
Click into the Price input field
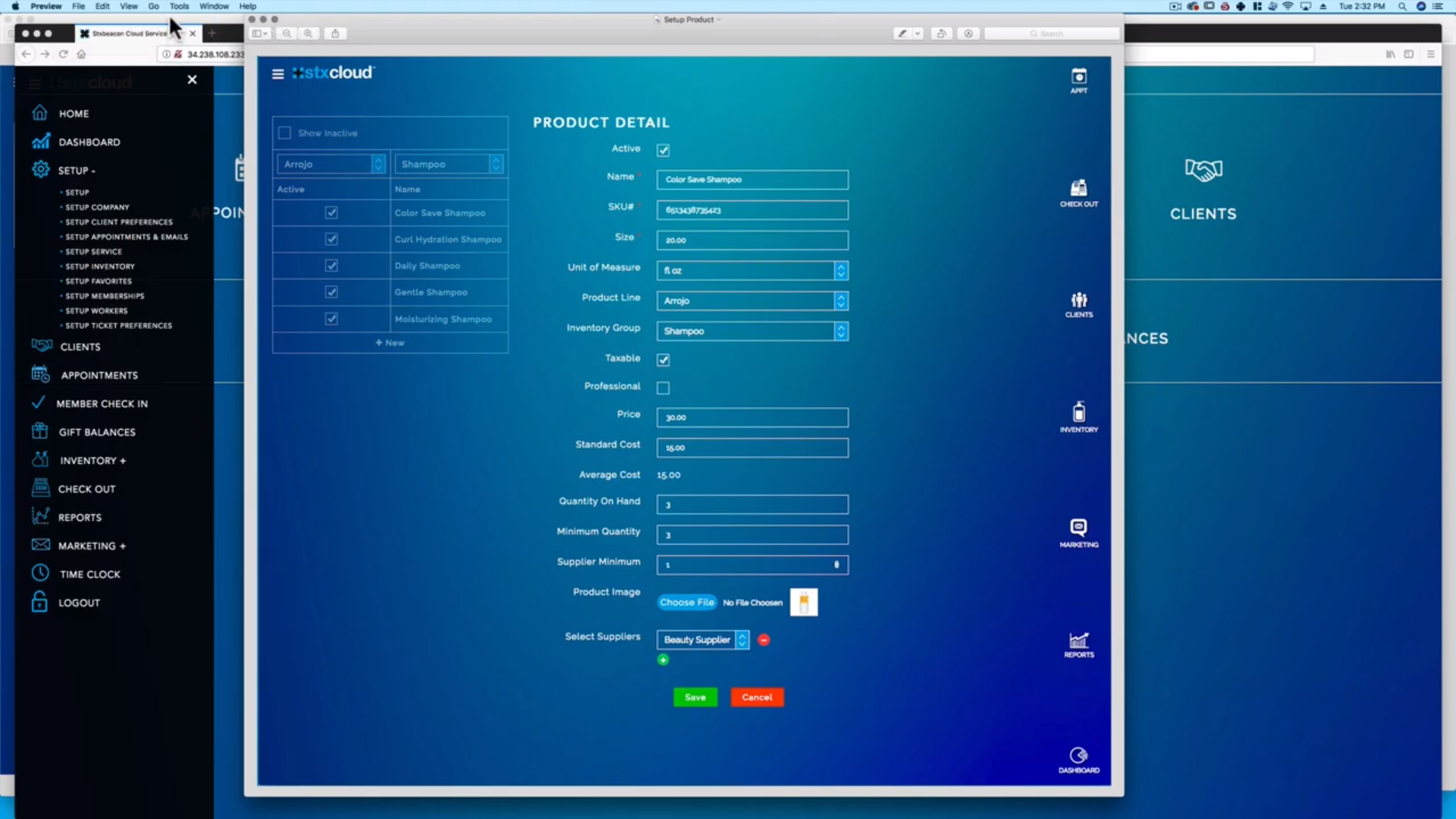752,417
